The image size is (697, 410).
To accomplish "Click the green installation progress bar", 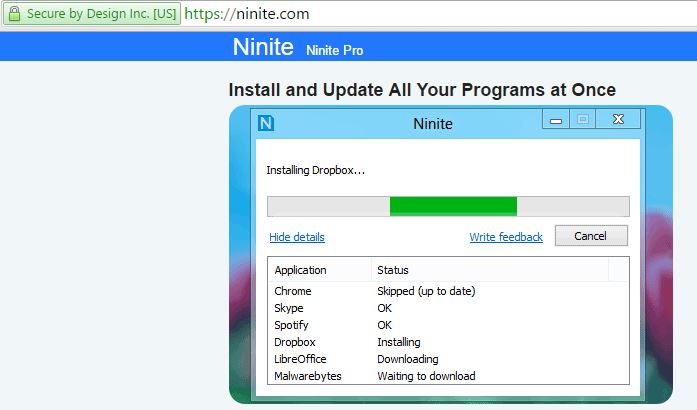I will point(448,206).
